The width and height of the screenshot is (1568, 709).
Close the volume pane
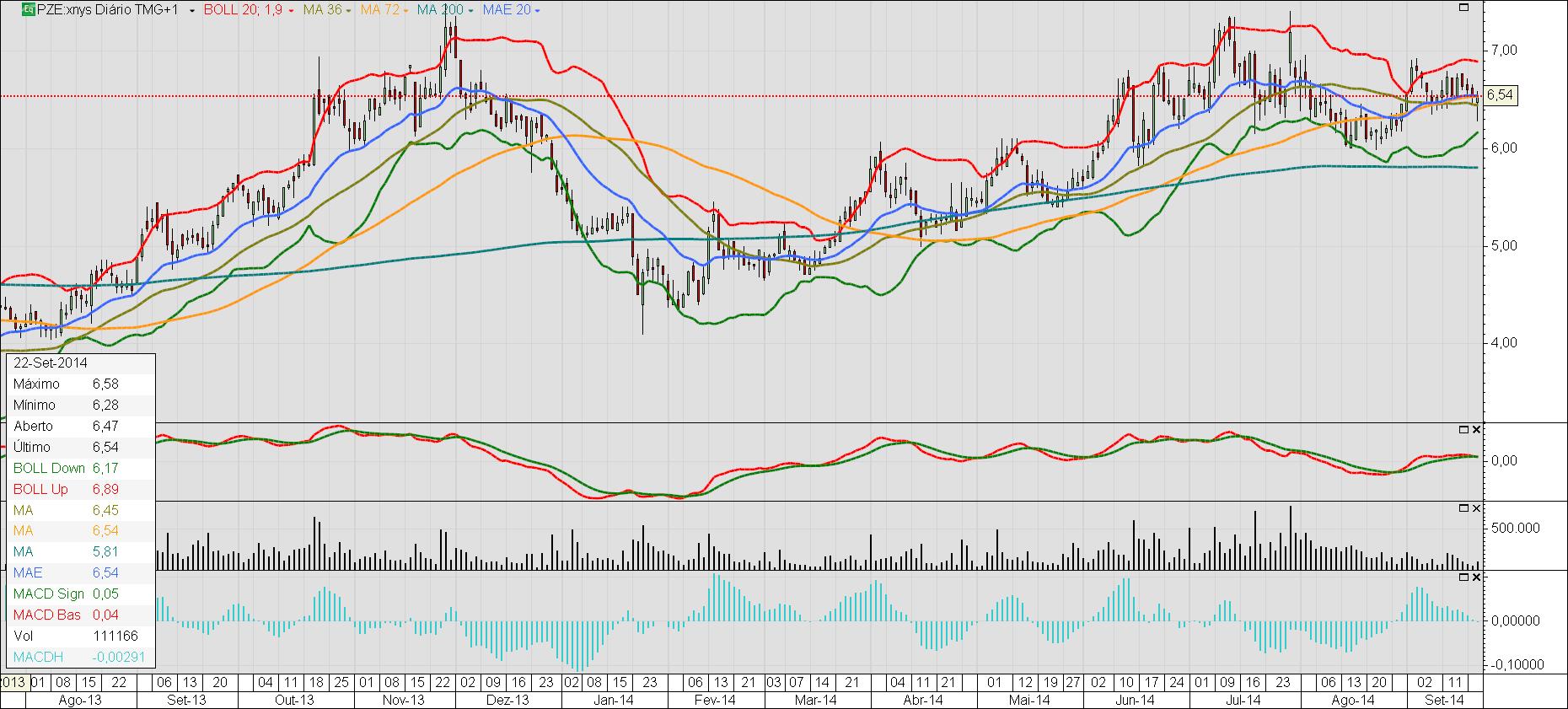pyautogui.click(x=1476, y=508)
